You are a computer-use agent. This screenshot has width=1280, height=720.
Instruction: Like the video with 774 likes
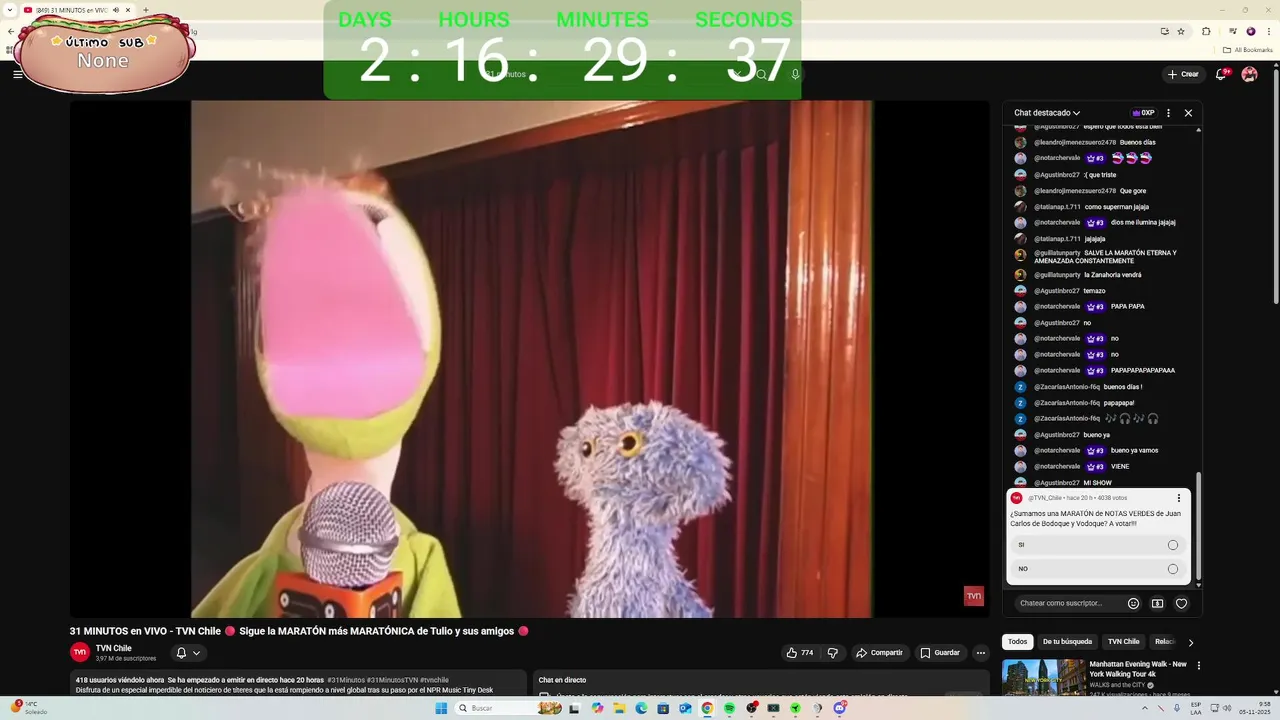tap(800, 653)
